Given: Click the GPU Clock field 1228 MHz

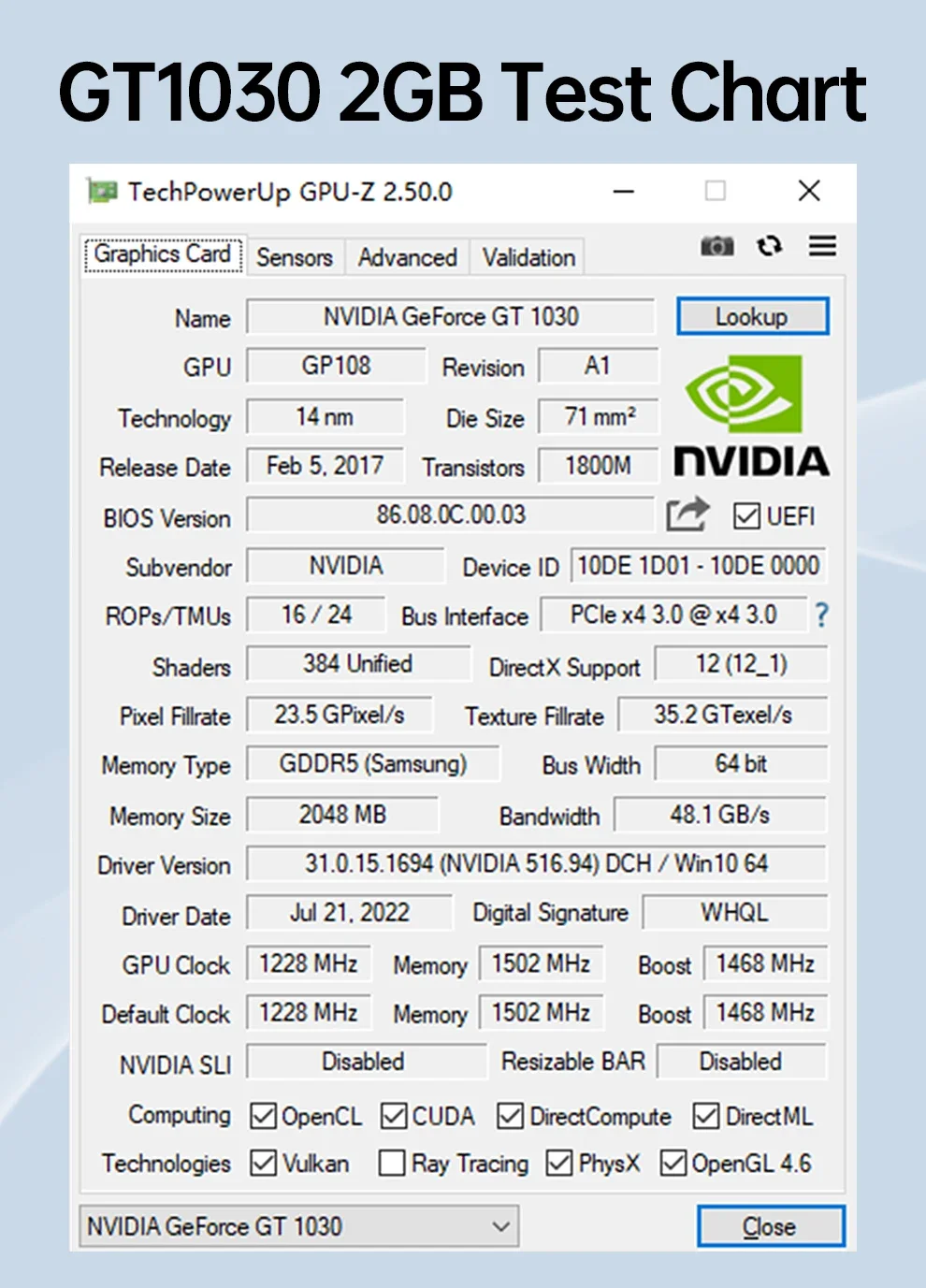Looking at the screenshot, I should tap(309, 963).
